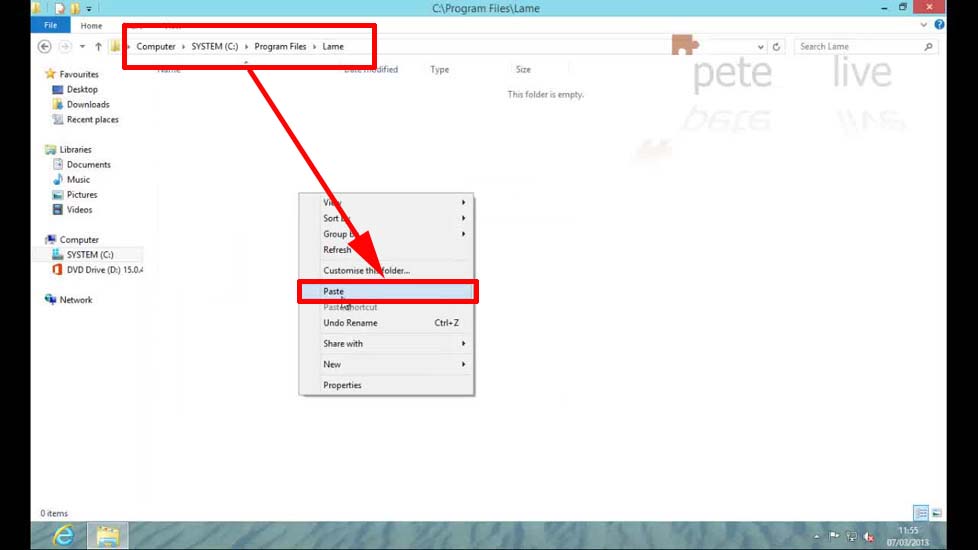978x550 pixels.
Task: Open Customize Quick Access Toolbar dropdown
Action: (x=89, y=9)
